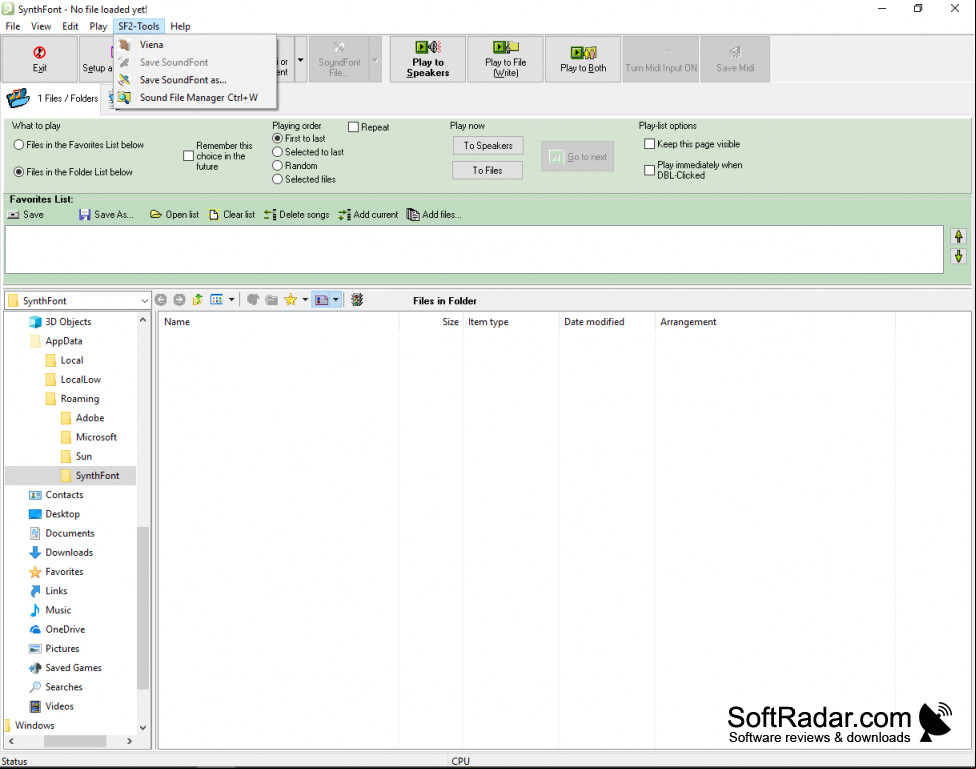Select the Downloads folder in tree
976x769 pixels.
(x=69, y=553)
